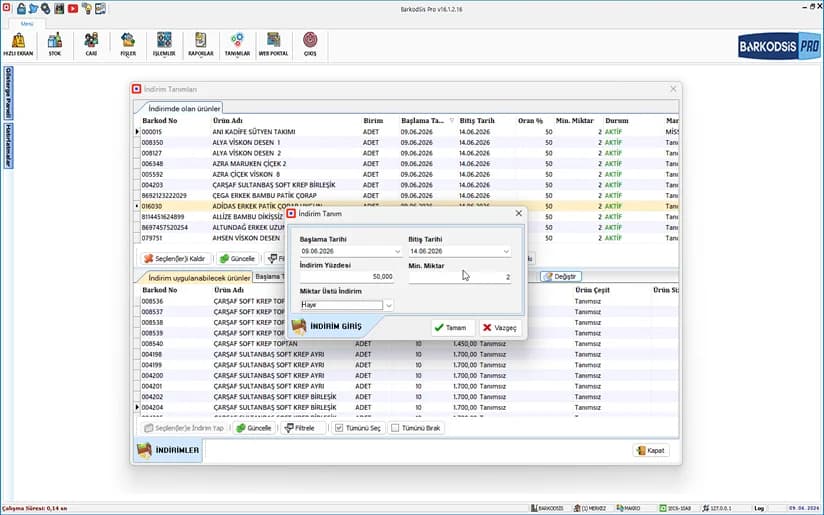The height and width of the screenshot is (515, 824).
Task: Open HIZLI EKRAN from the ribbon
Action: pyautogui.click(x=18, y=44)
